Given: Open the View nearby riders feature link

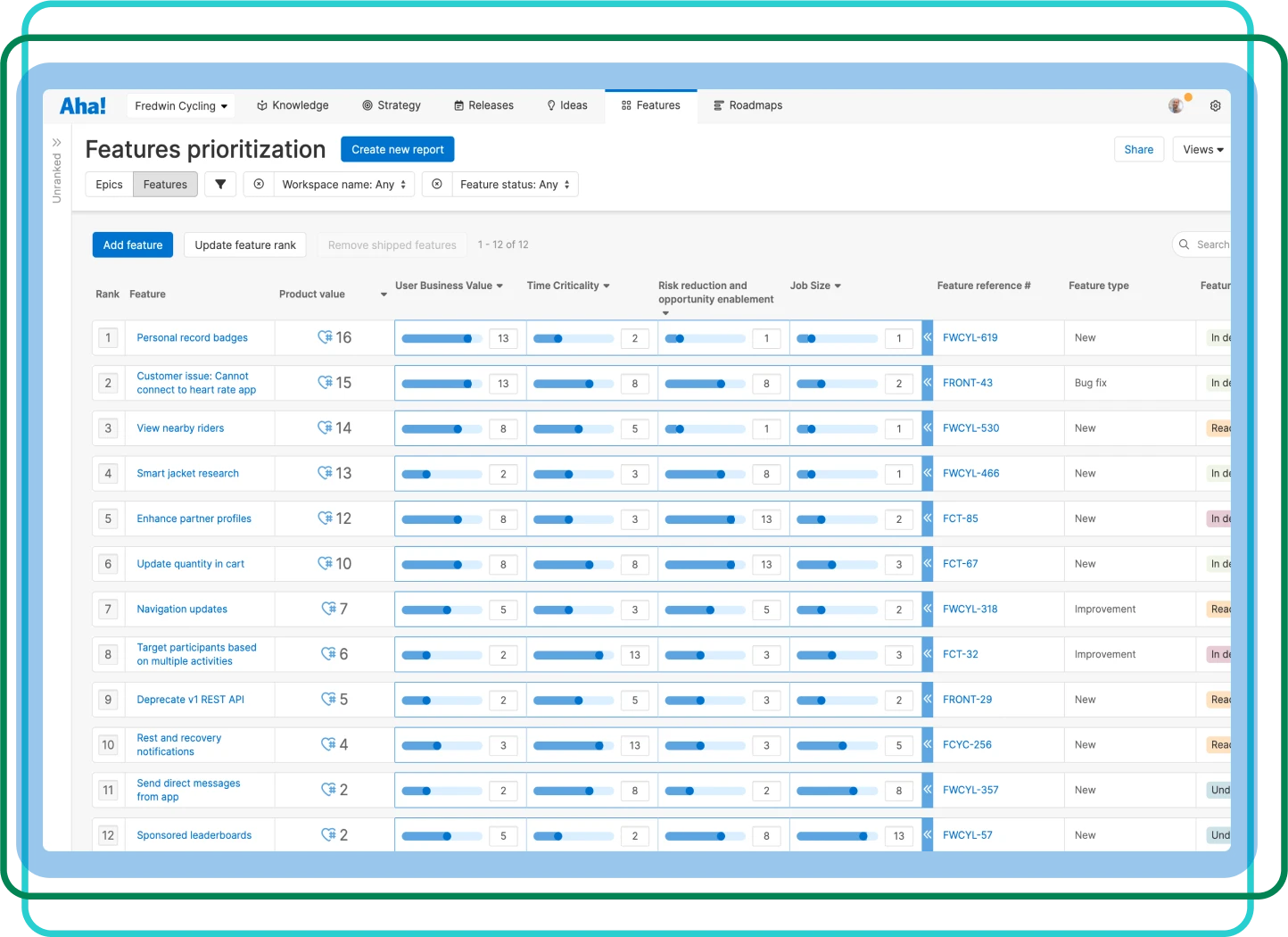Looking at the screenshot, I should point(180,428).
